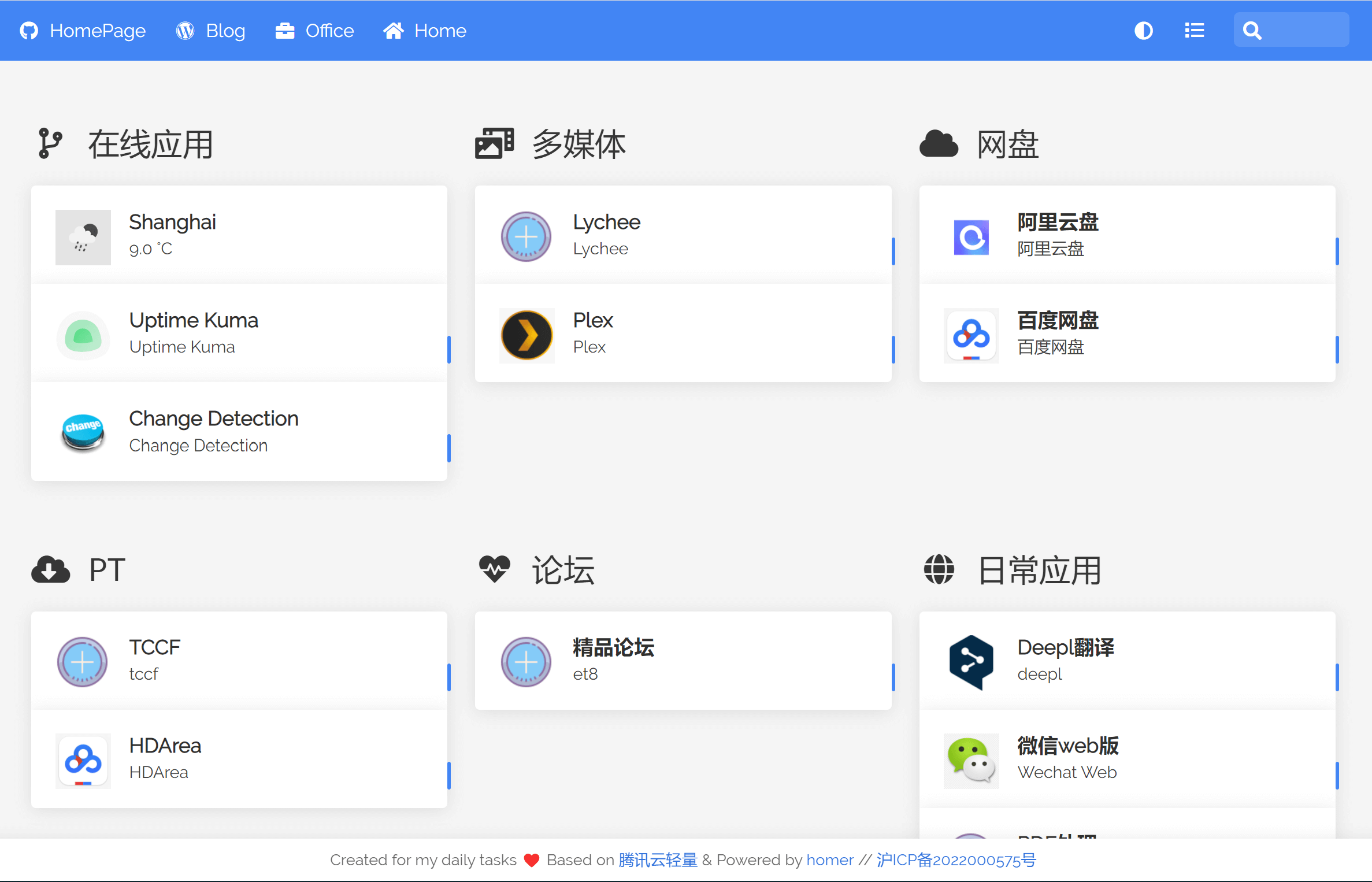
Task: Click the et8 subtitle text
Action: 585,675
